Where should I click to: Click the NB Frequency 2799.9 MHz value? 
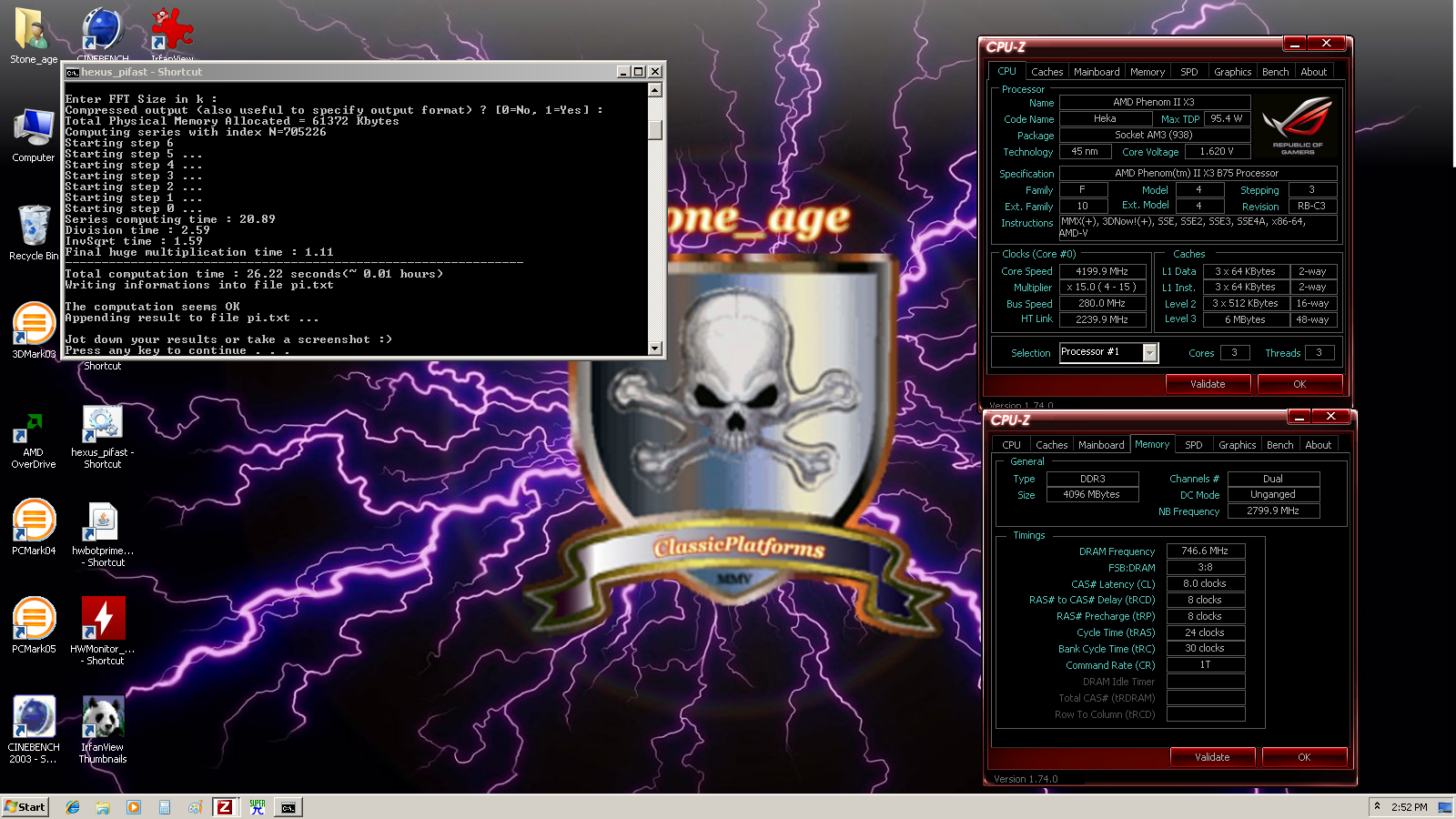1273,511
